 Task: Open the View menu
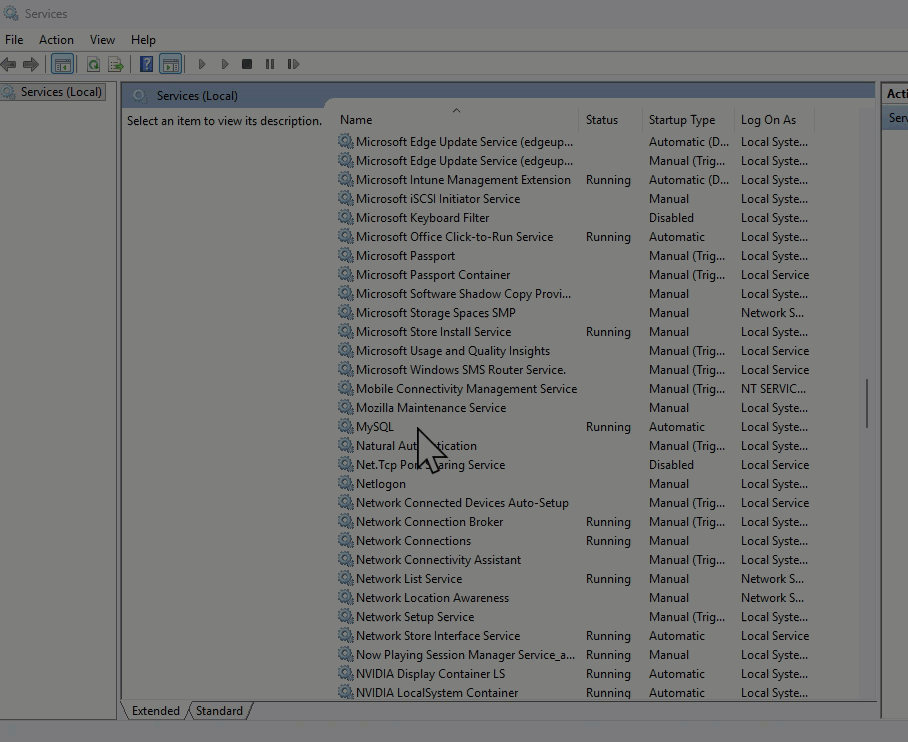(102, 40)
